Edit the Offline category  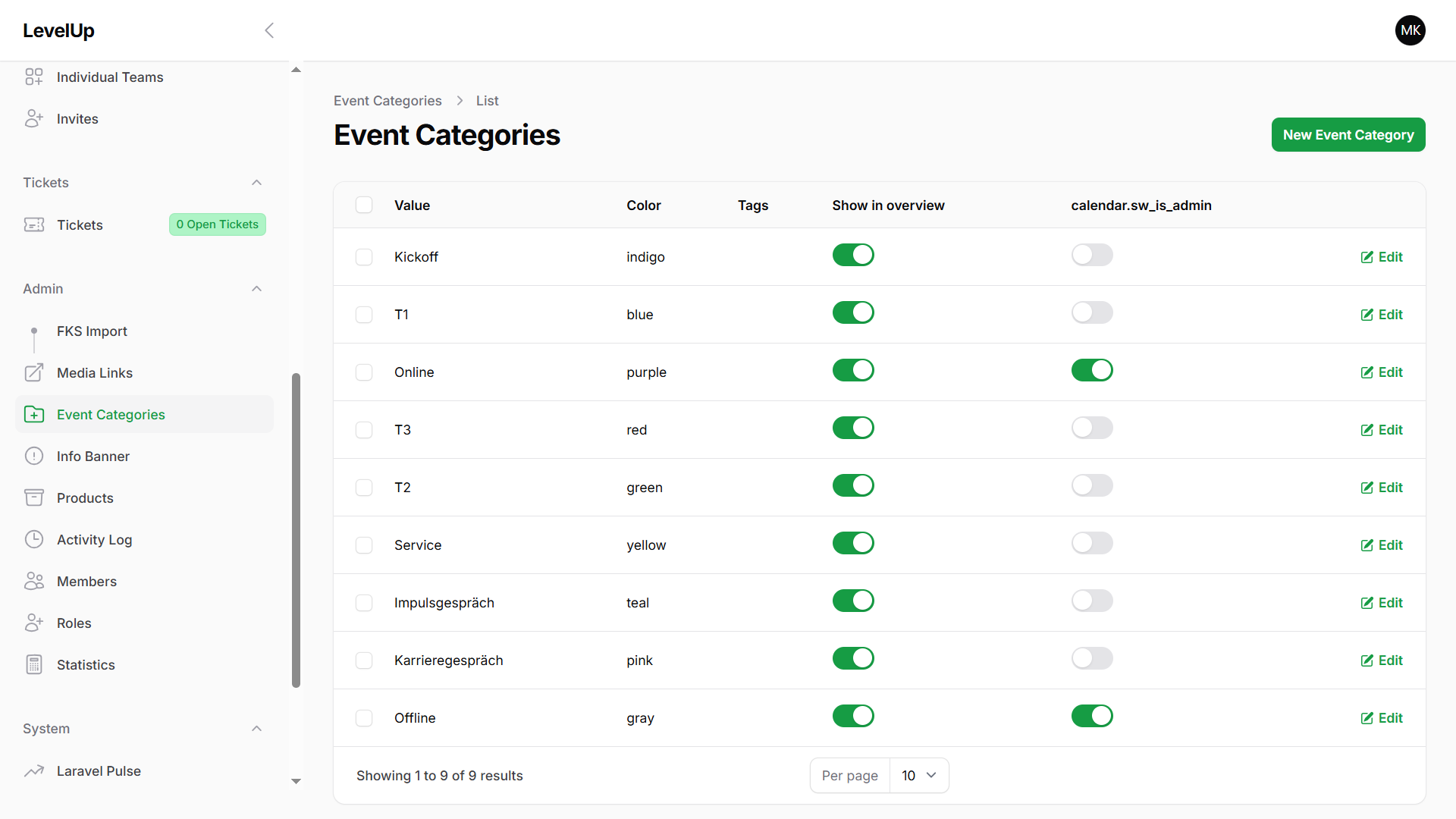click(1382, 718)
